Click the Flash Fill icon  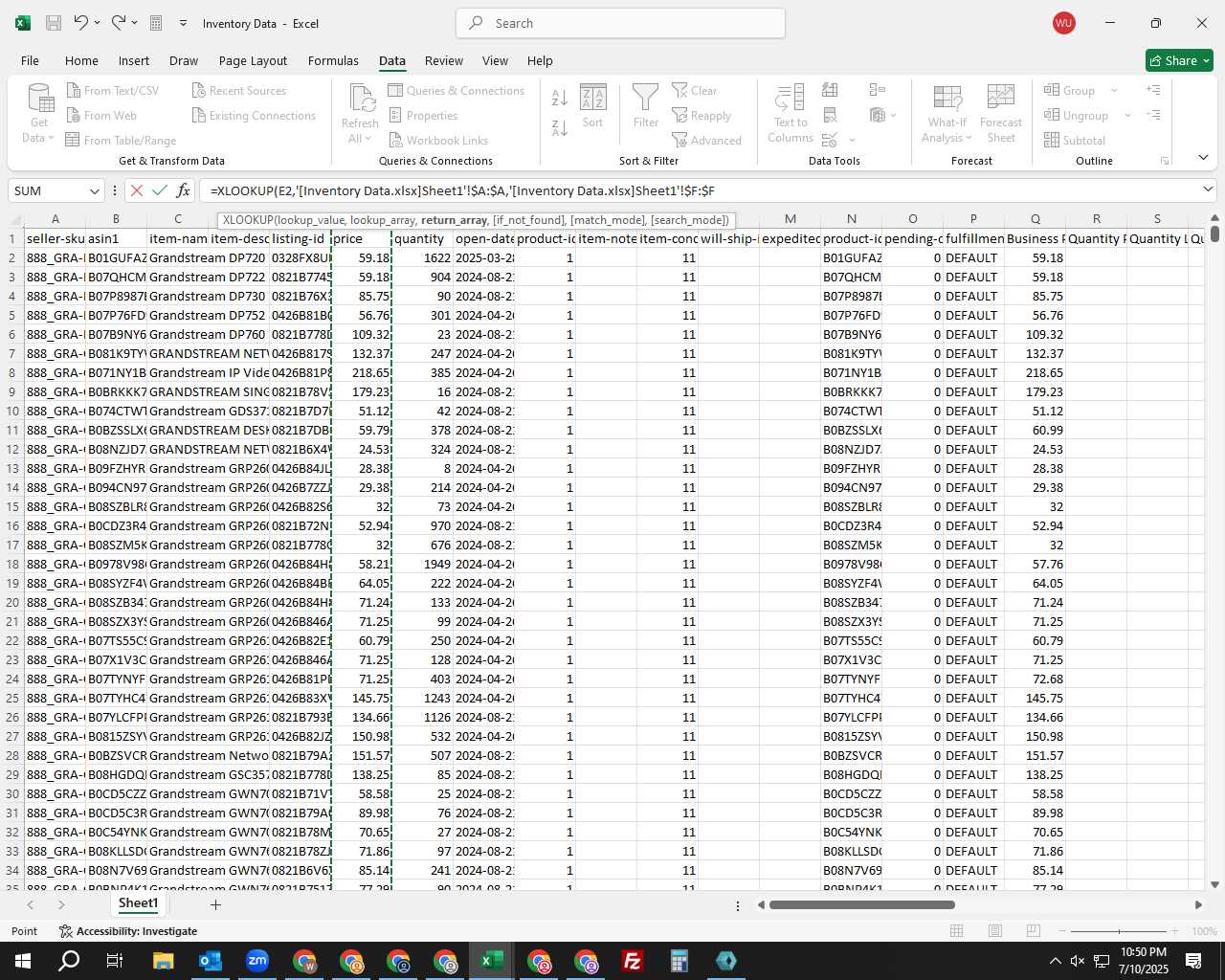[x=830, y=90]
